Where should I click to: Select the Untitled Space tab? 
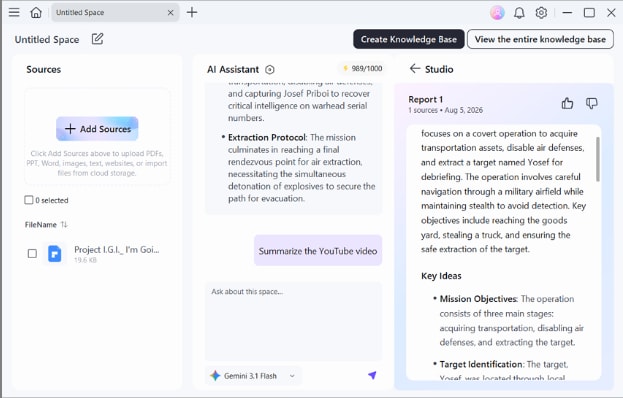(115, 13)
